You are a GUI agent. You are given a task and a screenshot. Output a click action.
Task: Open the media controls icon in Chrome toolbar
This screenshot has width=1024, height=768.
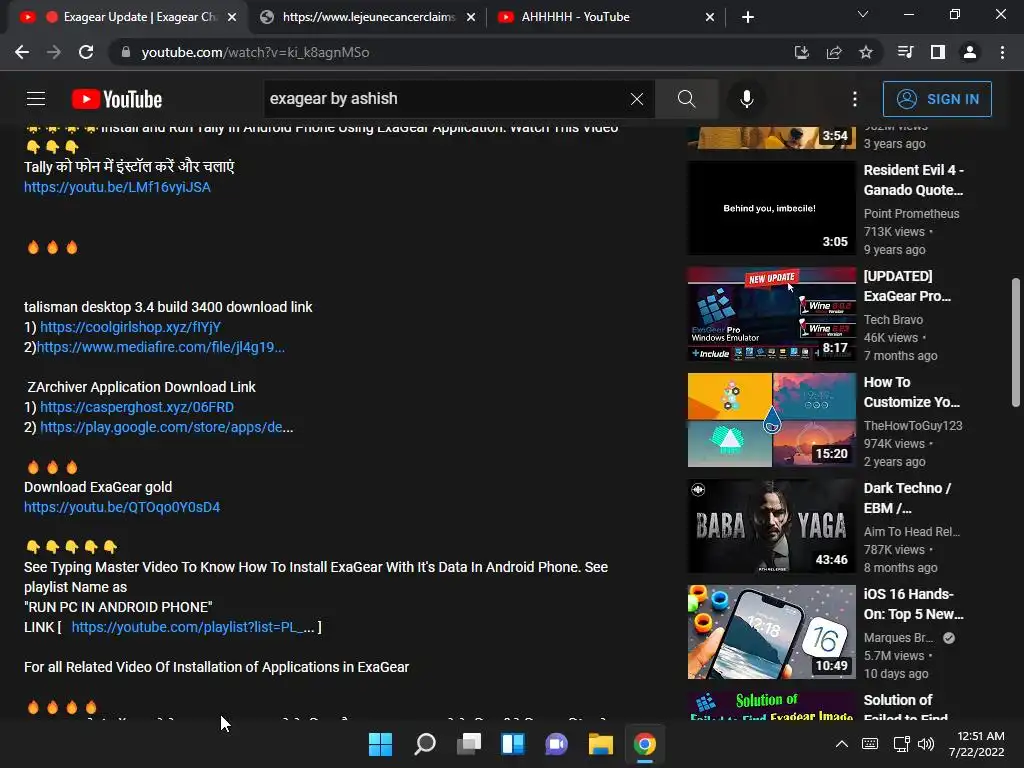[905, 52]
